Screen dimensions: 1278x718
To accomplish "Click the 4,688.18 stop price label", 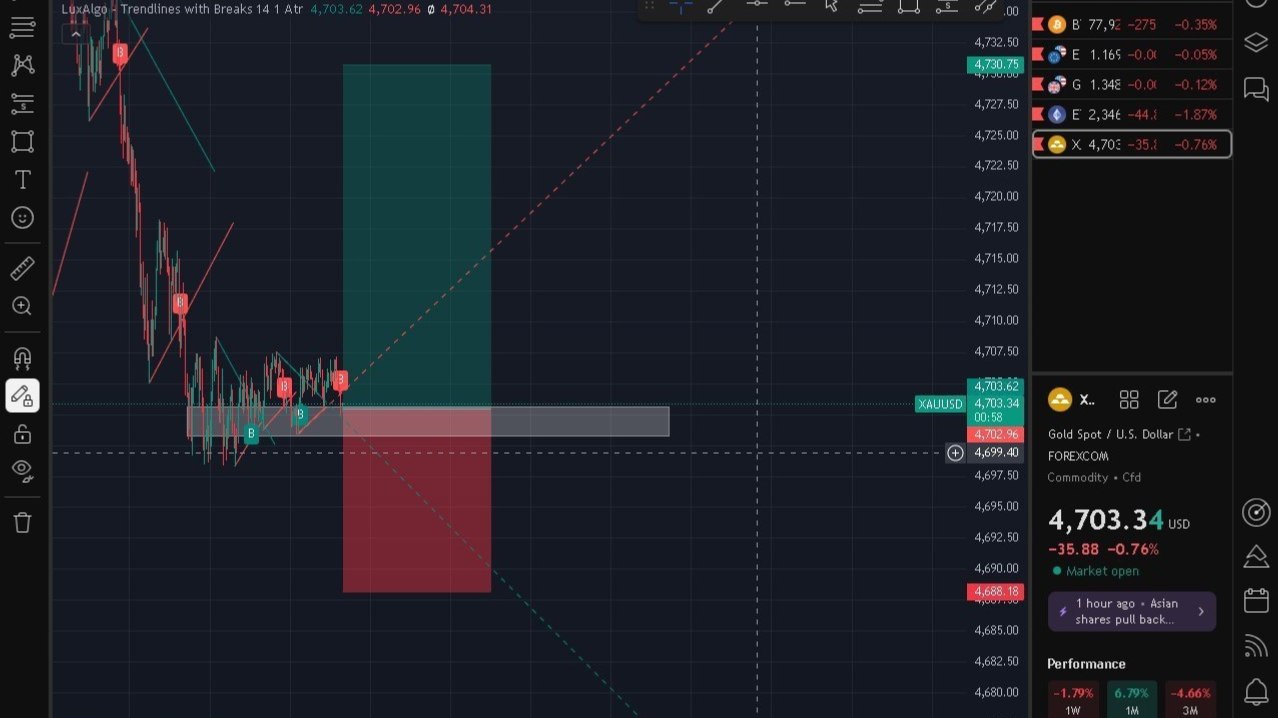I will tap(995, 591).
